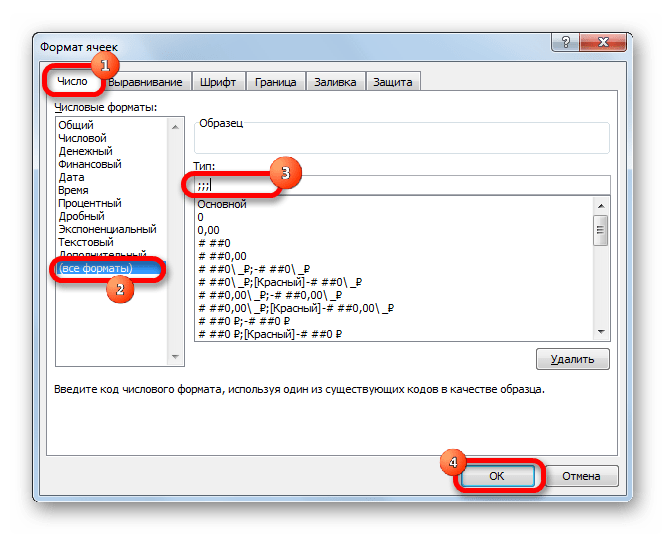Open the Шрифт tab
Viewport: 666px width, 535px height.
pyautogui.click(x=218, y=82)
